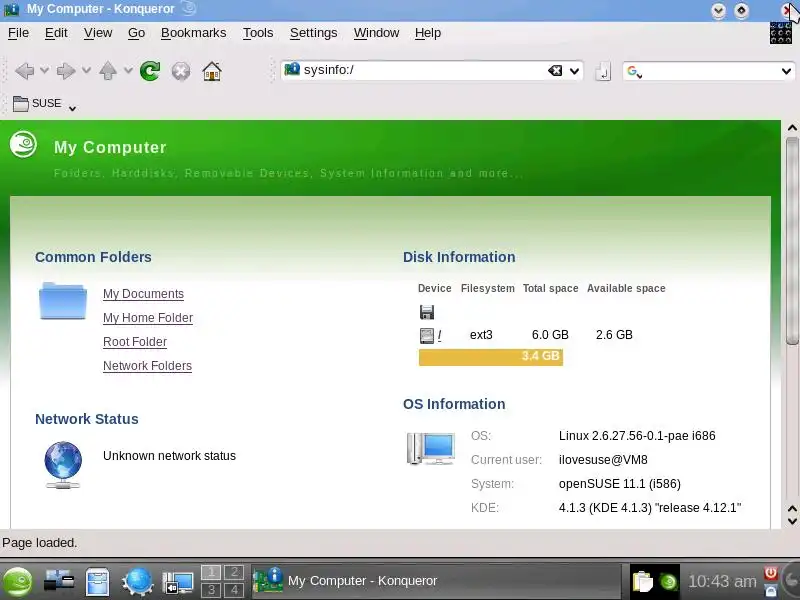Image resolution: width=800 pixels, height=600 pixels.
Task: Reload the sysinfo page
Action: point(150,71)
